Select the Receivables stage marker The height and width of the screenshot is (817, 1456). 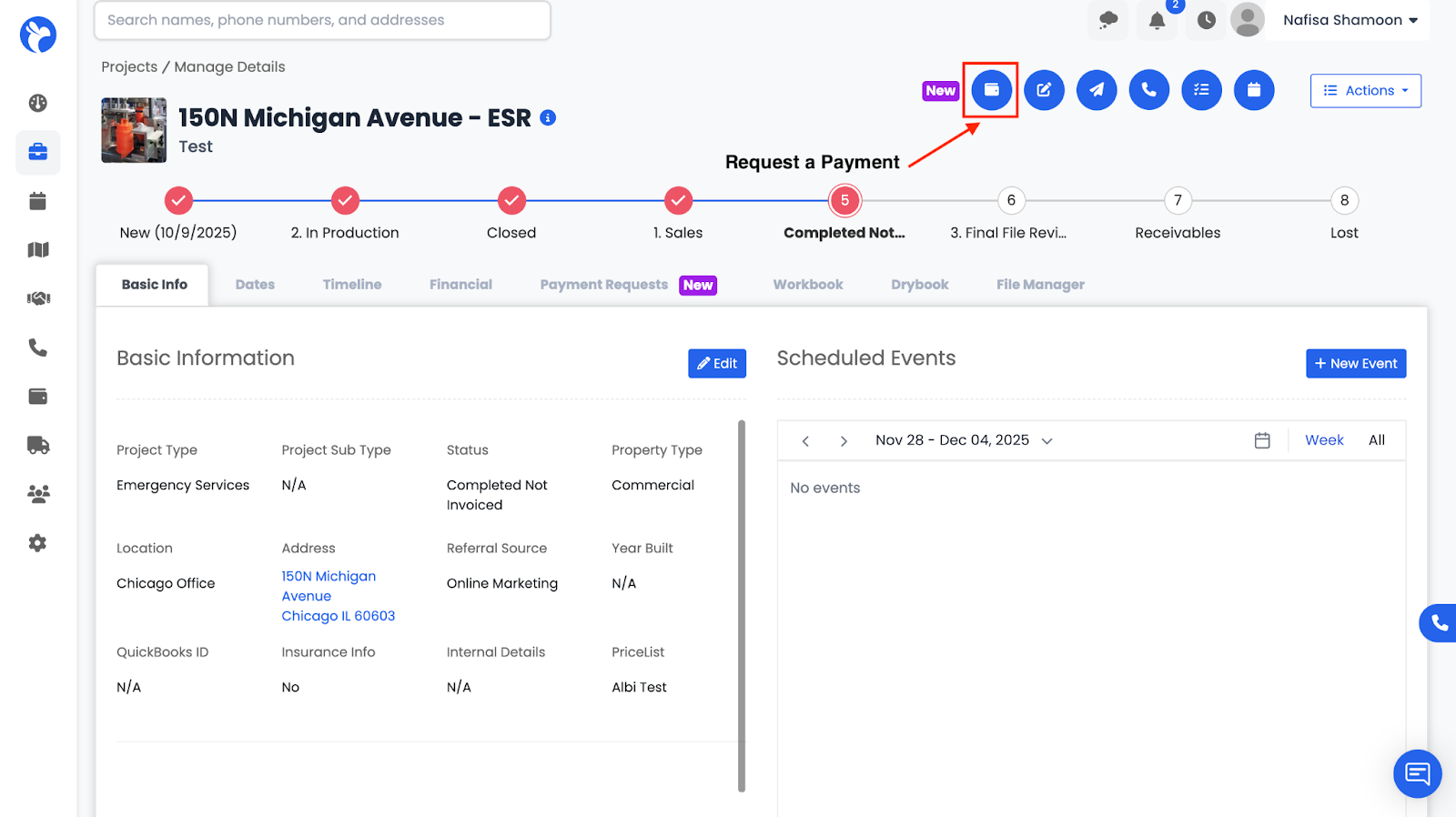(1178, 201)
